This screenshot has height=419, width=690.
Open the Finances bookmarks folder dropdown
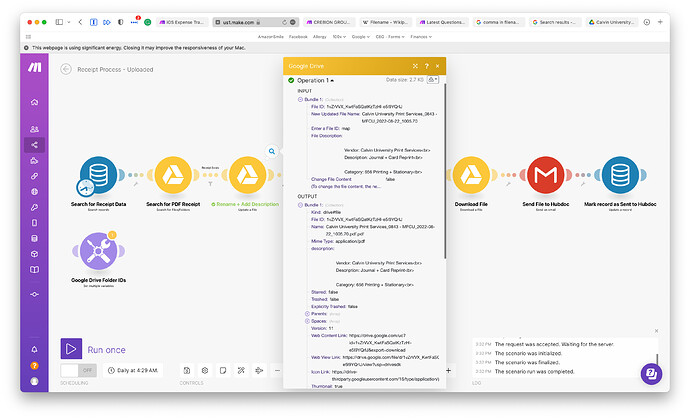point(421,37)
